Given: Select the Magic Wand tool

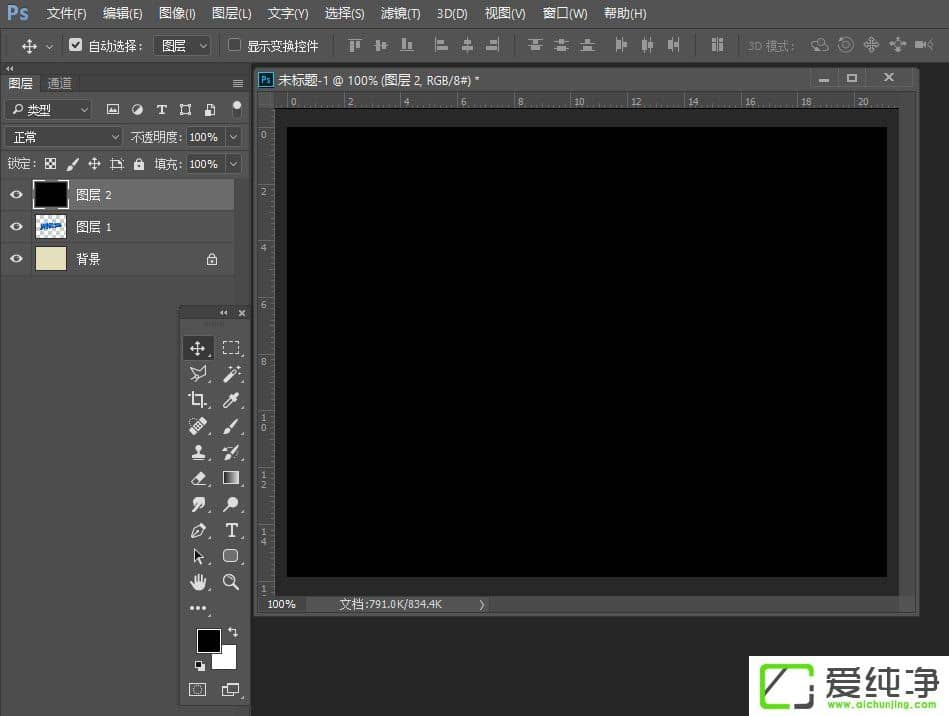Looking at the screenshot, I should coord(231,374).
